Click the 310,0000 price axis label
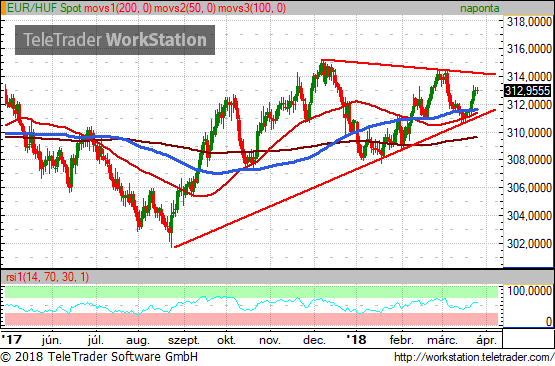 tap(529, 133)
